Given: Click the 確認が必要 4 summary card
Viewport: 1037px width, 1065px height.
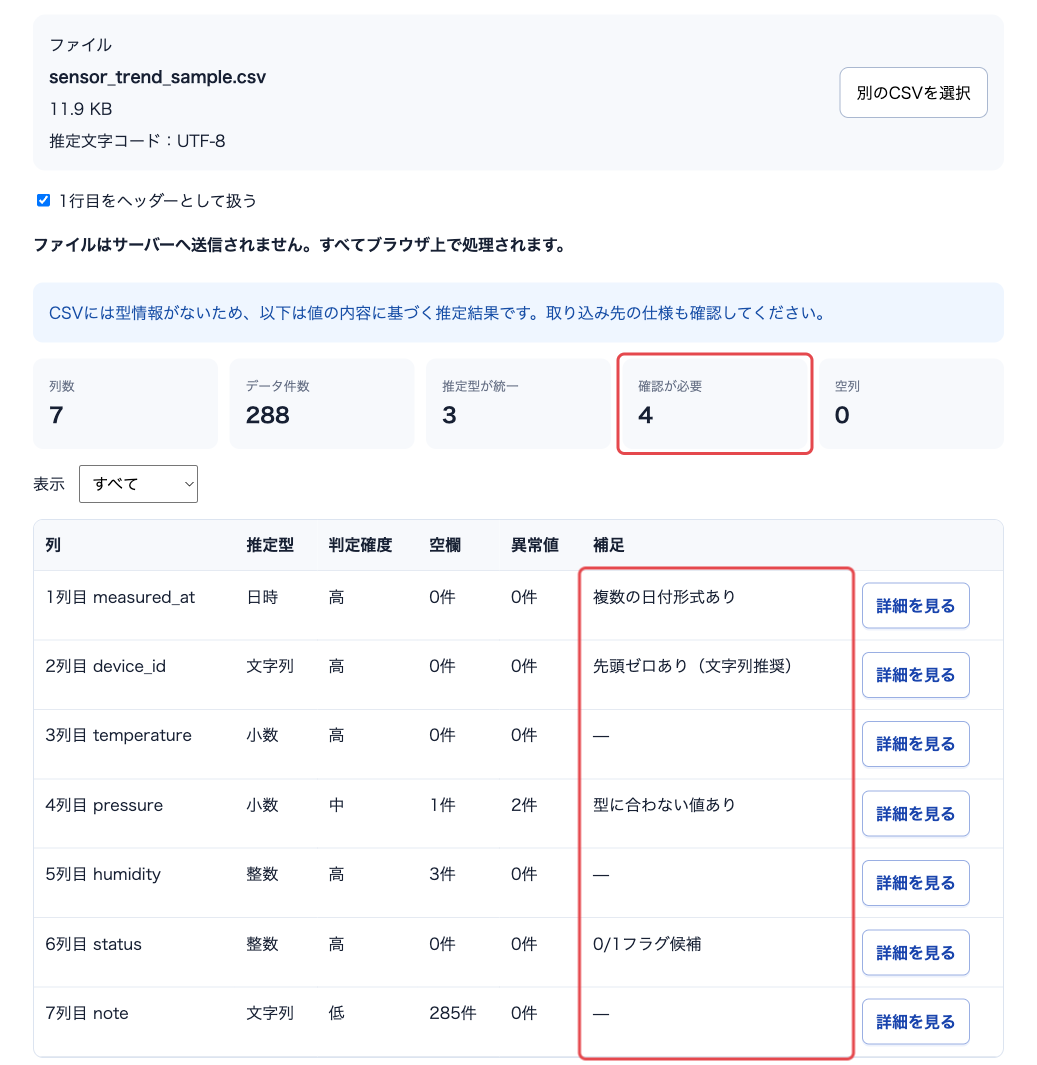Looking at the screenshot, I should [715, 403].
